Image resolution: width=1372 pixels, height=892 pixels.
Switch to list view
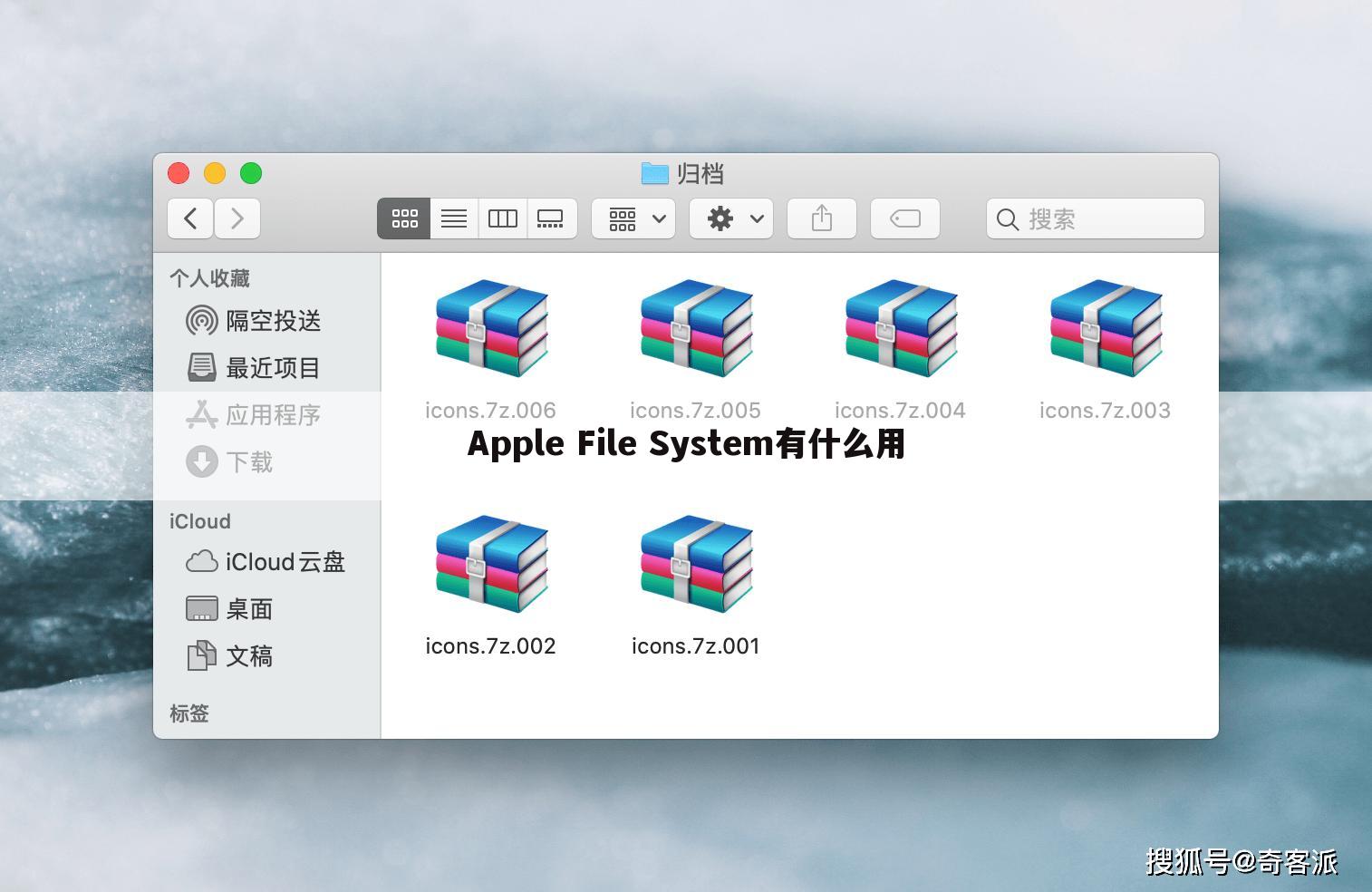pyautogui.click(x=454, y=218)
